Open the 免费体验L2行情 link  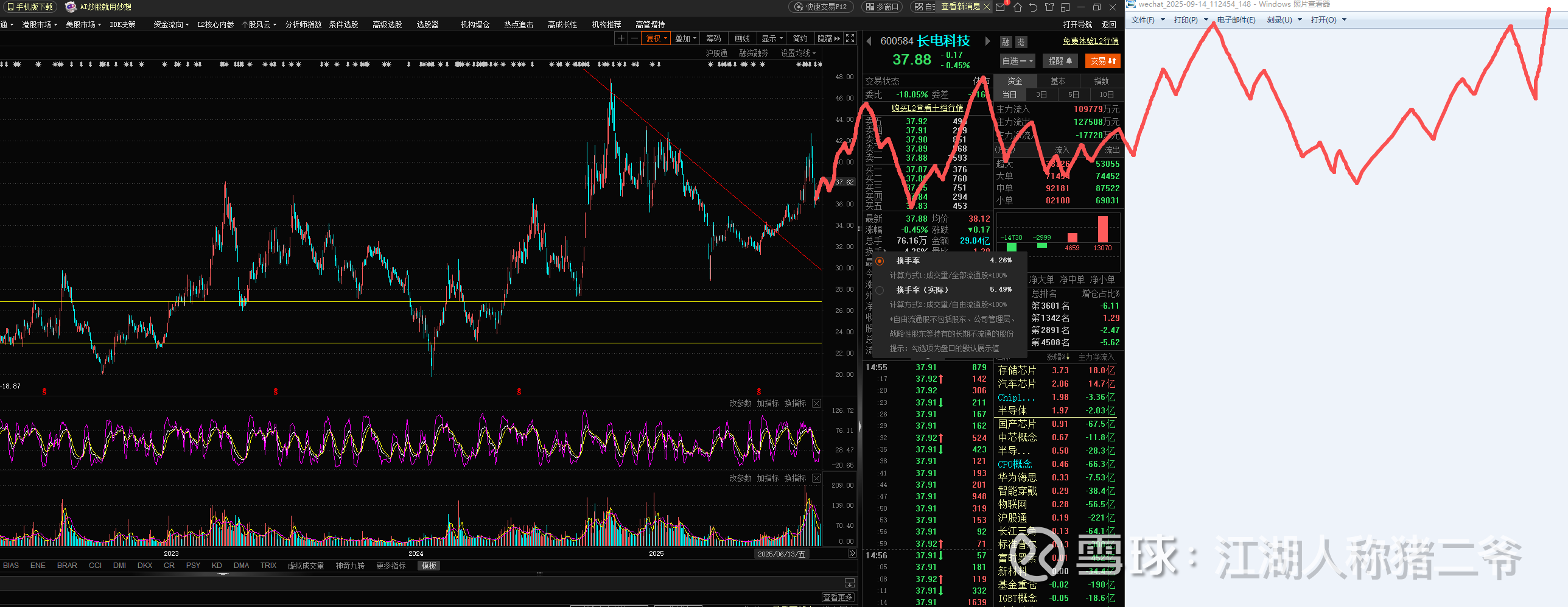coord(1090,41)
